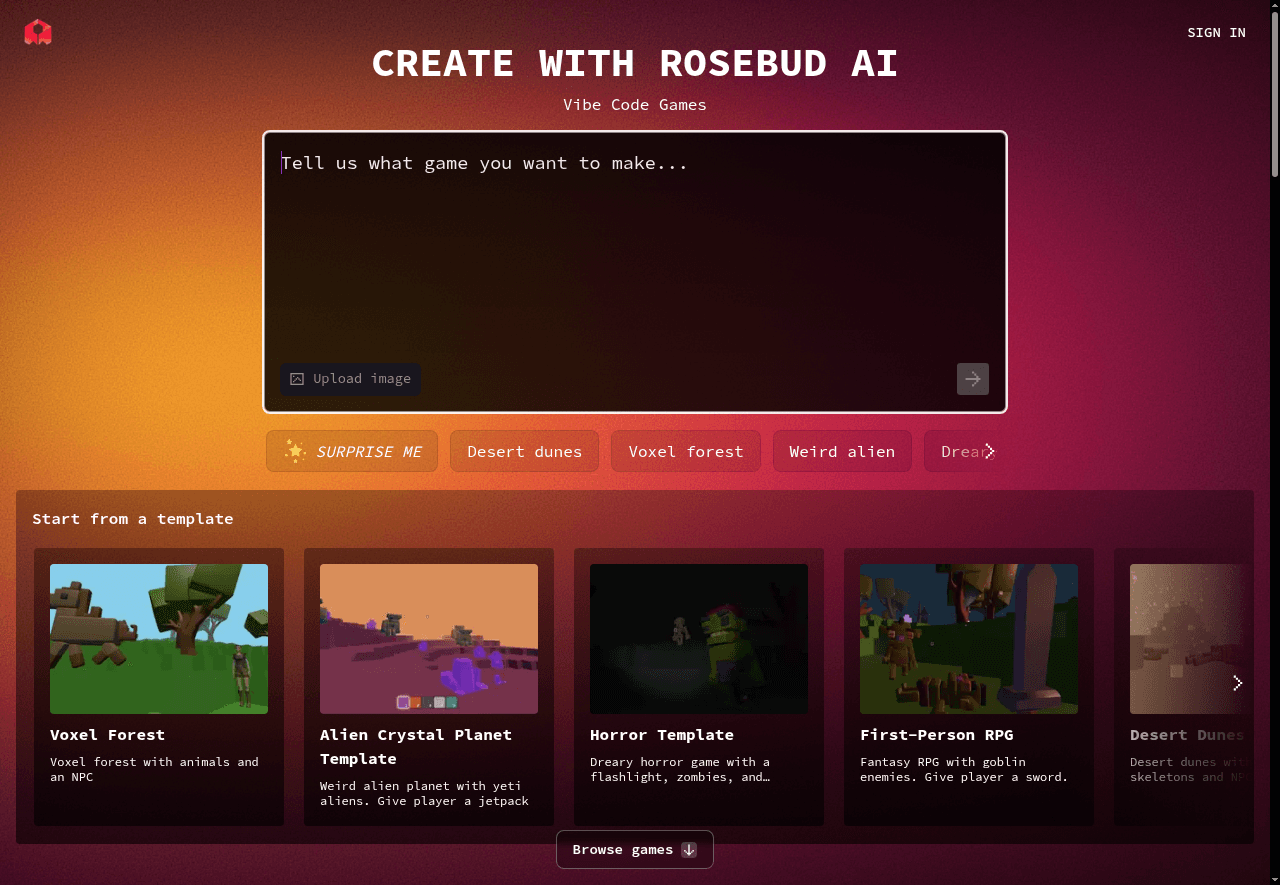Select the Voxel forest prompt chip
1280x885 pixels.
point(685,451)
